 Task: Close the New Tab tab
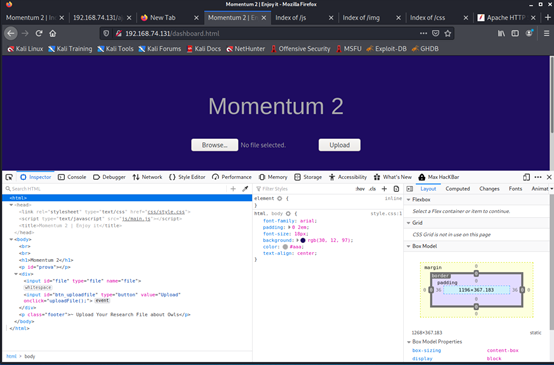pyautogui.click(x=196, y=18)
